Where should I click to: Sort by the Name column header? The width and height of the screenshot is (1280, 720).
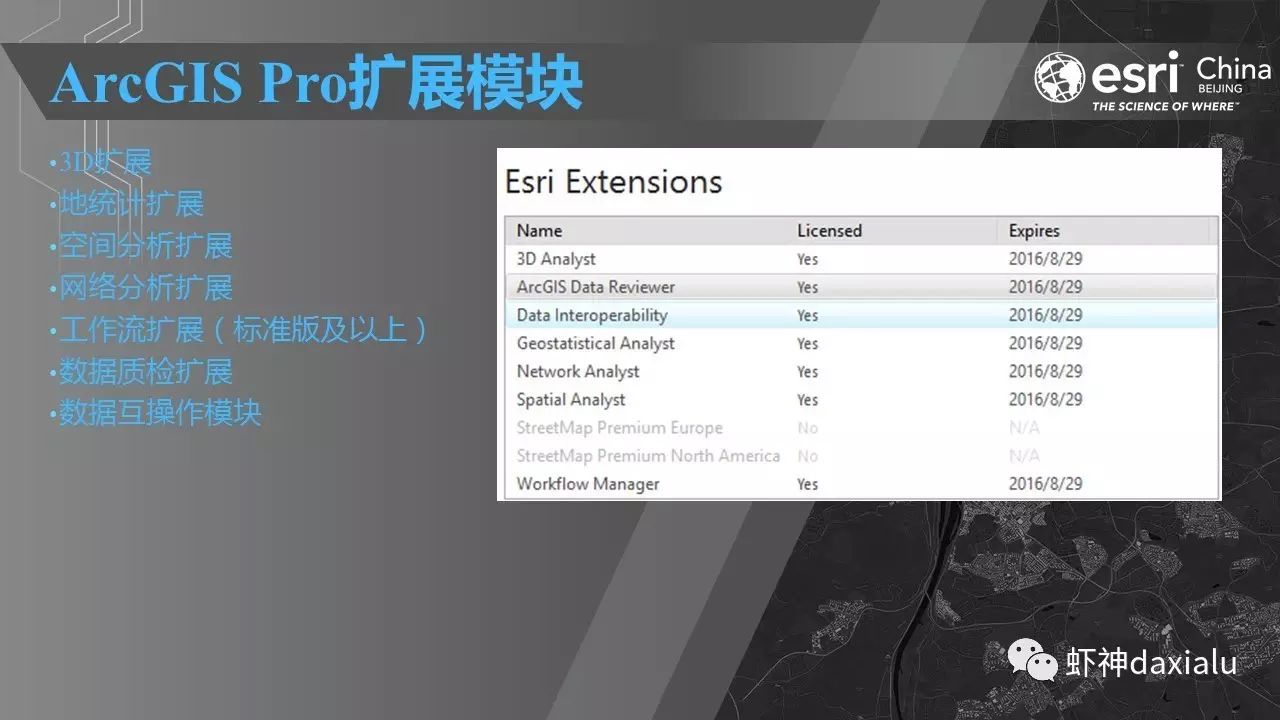[x=539, y=230]
